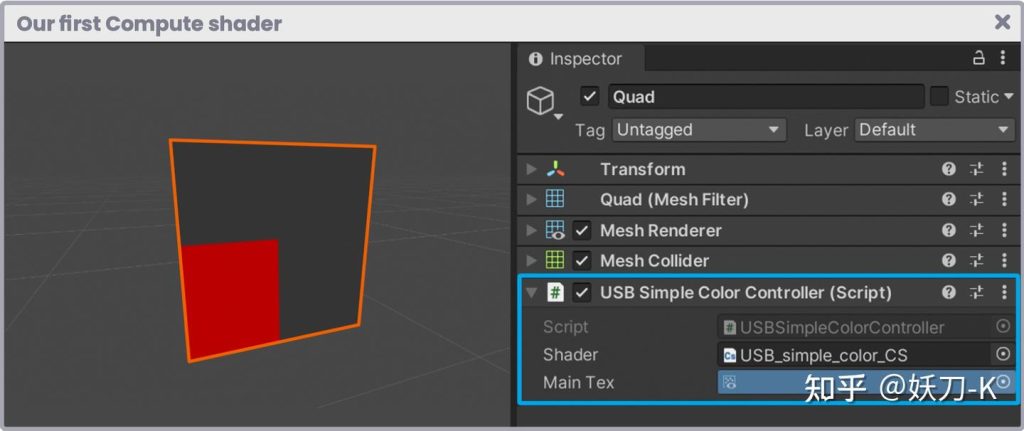The height and width of the screenshot is (431, 1024).
Task: Click the Shader field object picker
Action: 1002,354
